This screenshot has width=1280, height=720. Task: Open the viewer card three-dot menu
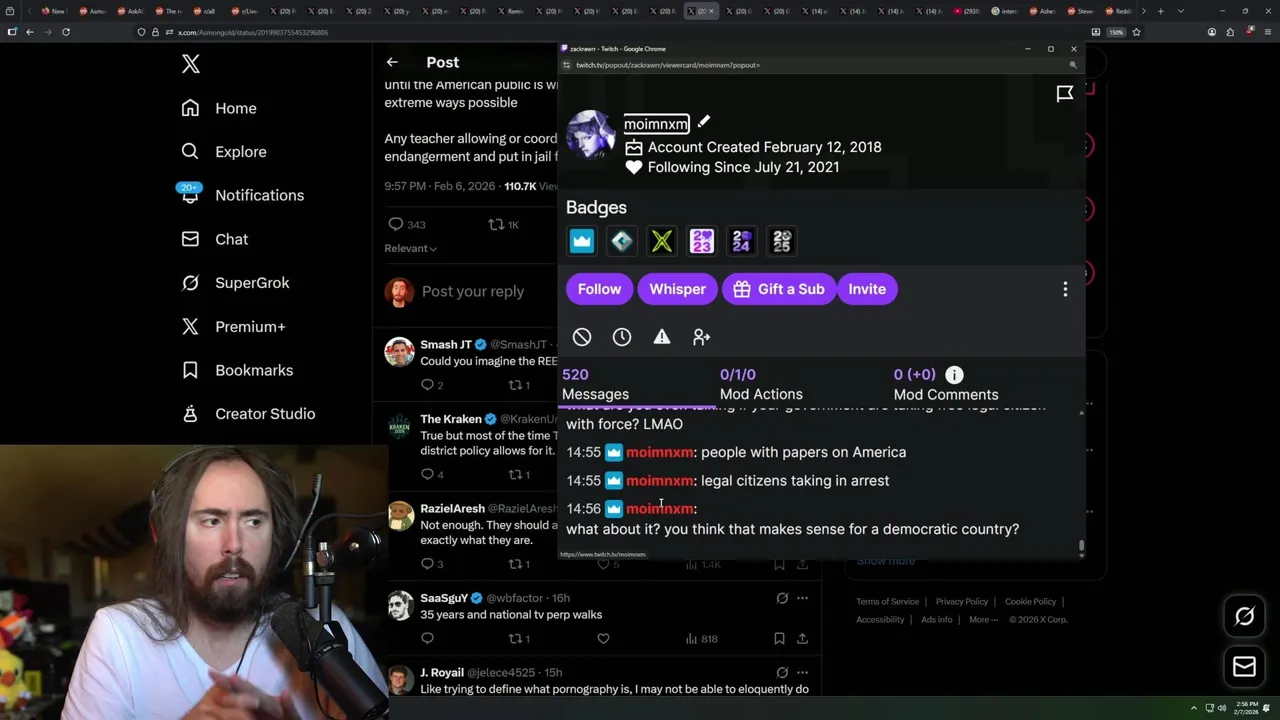(x=1065, y=289)
